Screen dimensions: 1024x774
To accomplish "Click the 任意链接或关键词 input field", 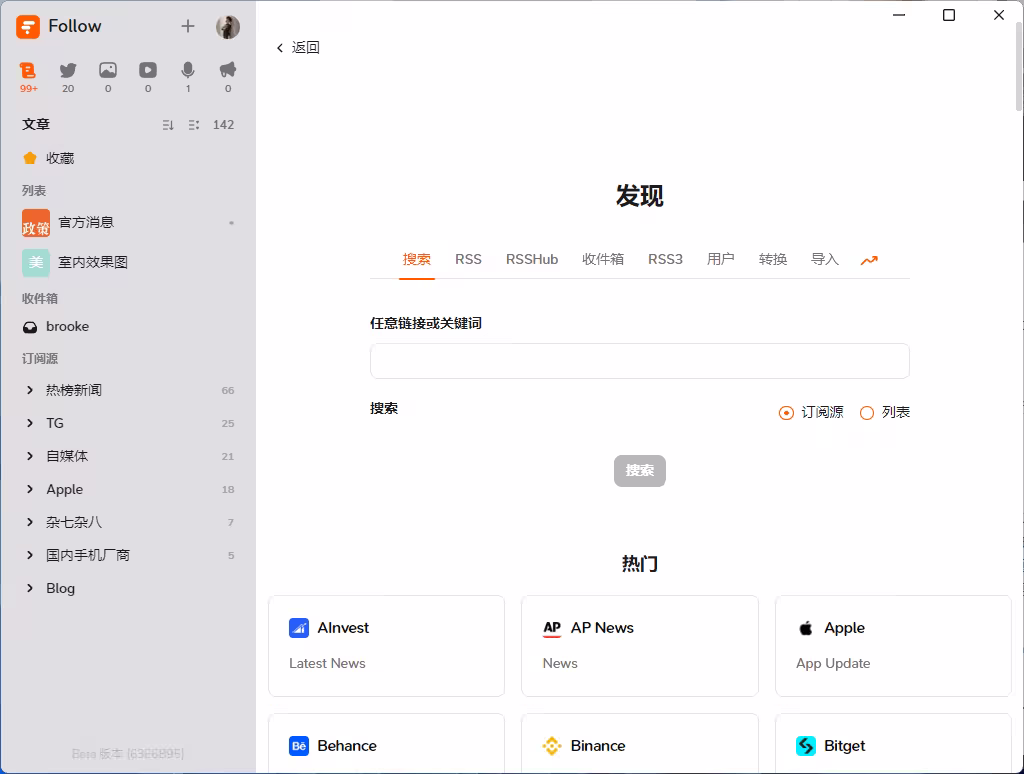I will 639,361.
